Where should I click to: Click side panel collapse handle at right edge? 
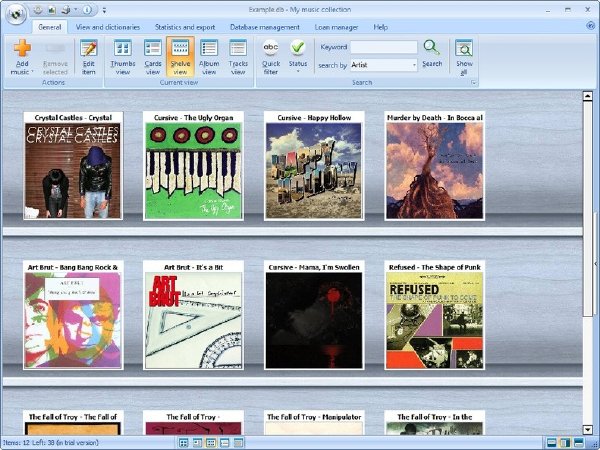pos(596,263)
